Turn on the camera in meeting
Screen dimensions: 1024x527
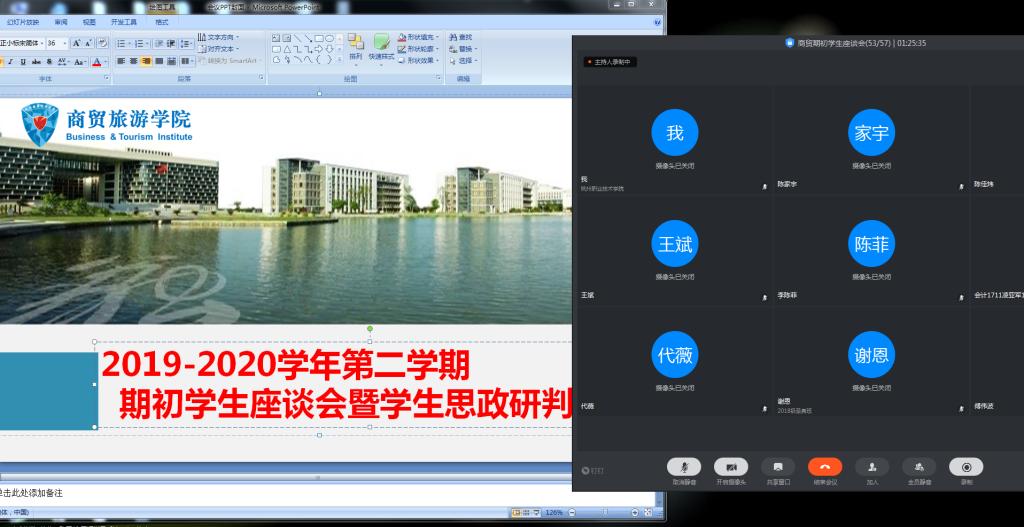[x=731, y=467]
